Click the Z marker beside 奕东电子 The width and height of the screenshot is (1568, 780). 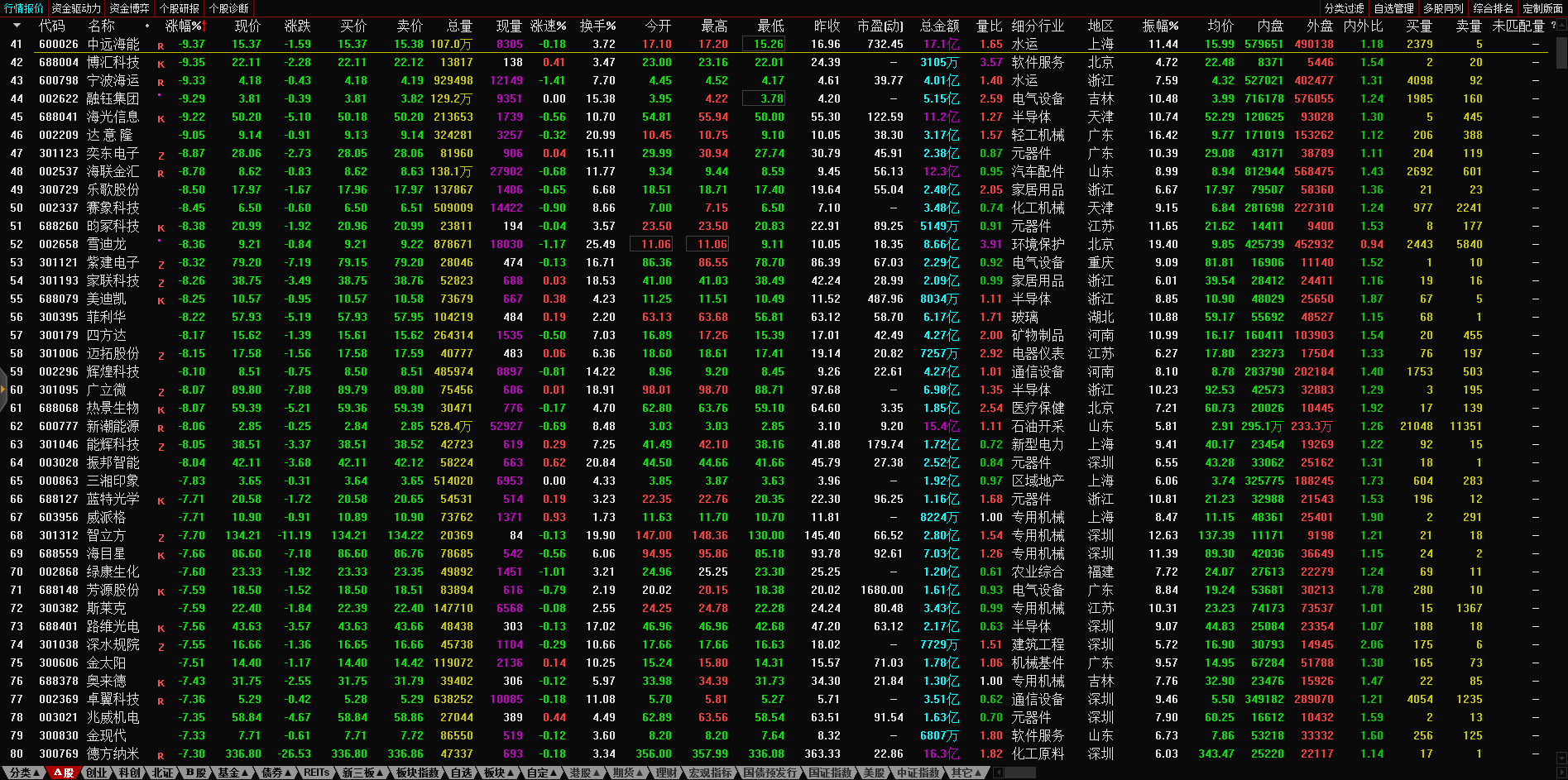161,156
